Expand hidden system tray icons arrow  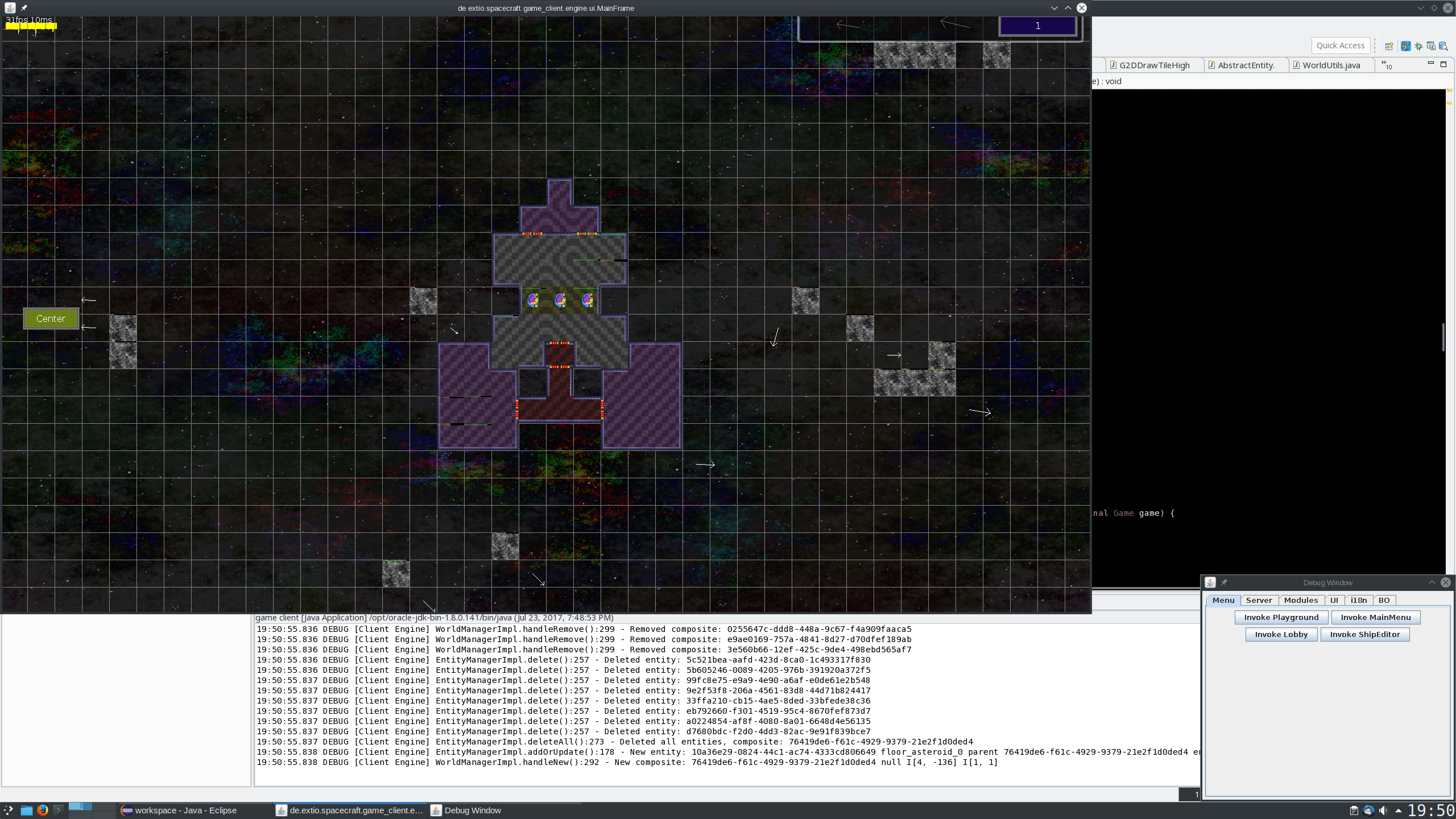tap(1399, 810)
